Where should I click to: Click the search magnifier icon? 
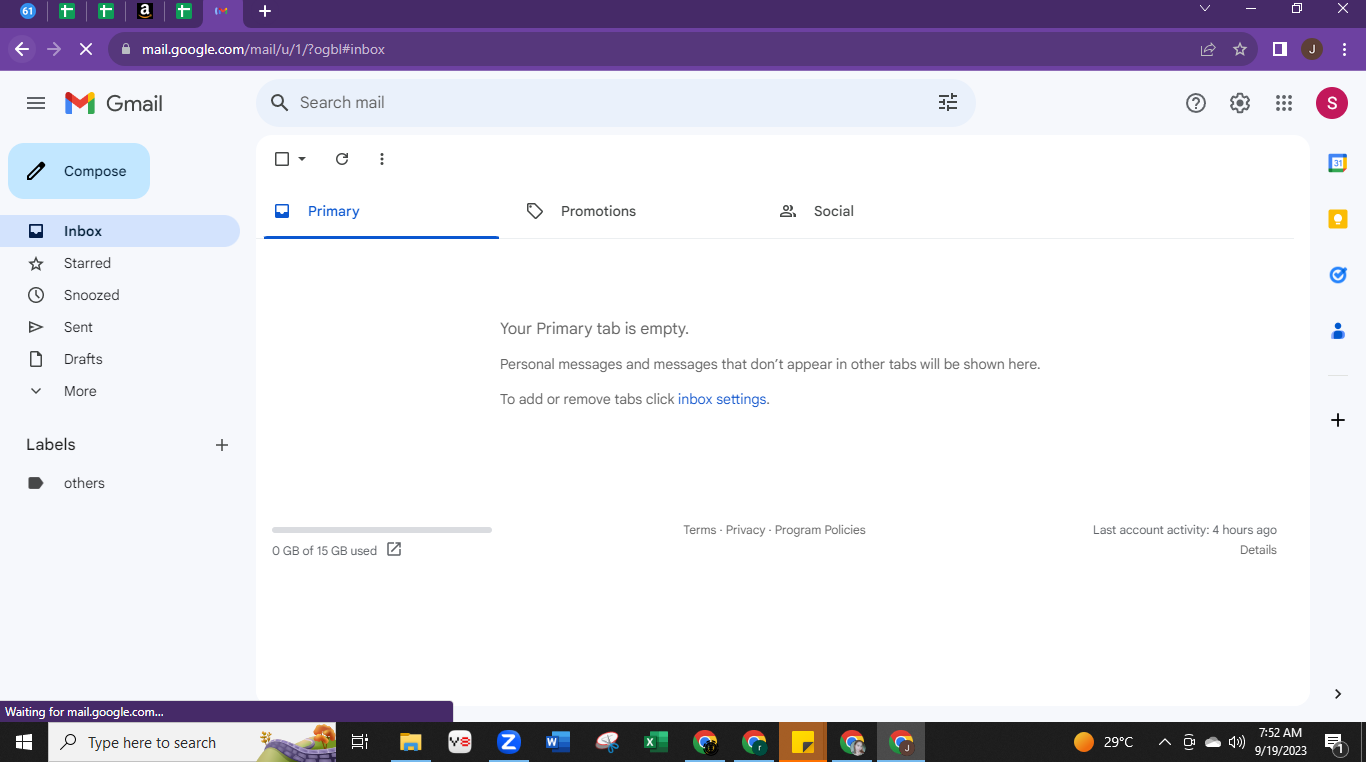(x=280, y=103)
